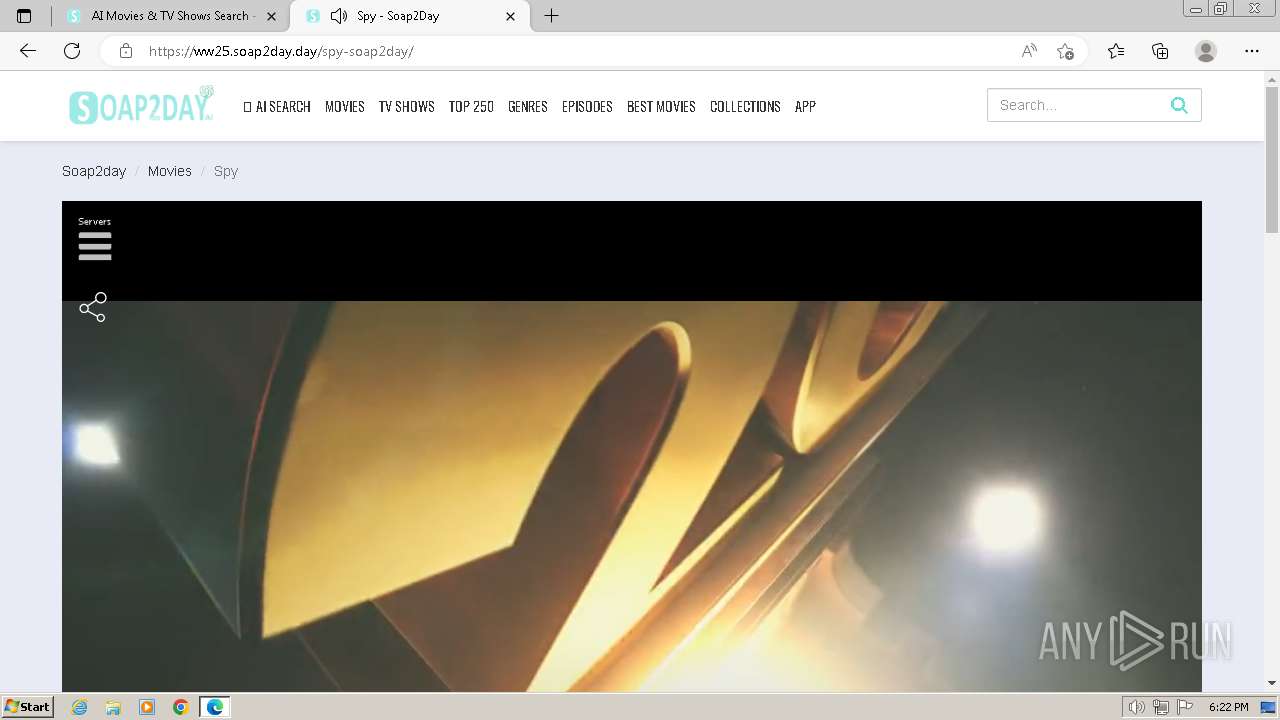Mute the Spy tab audio speaker icon
The image size is (1280, 720).
(x=339, y=16)
